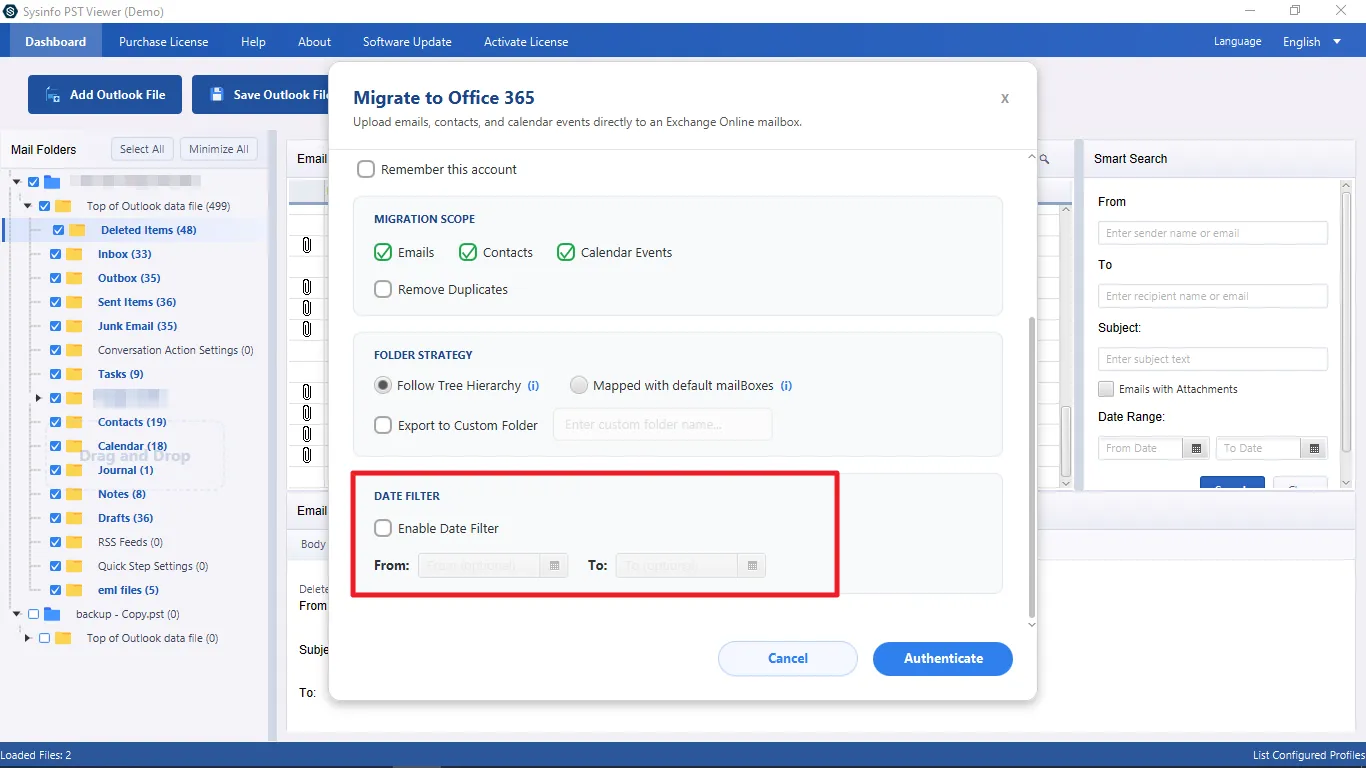Click the Outbox folder icon
Screen dimensions: 1366x768
[x=74, y=278]
